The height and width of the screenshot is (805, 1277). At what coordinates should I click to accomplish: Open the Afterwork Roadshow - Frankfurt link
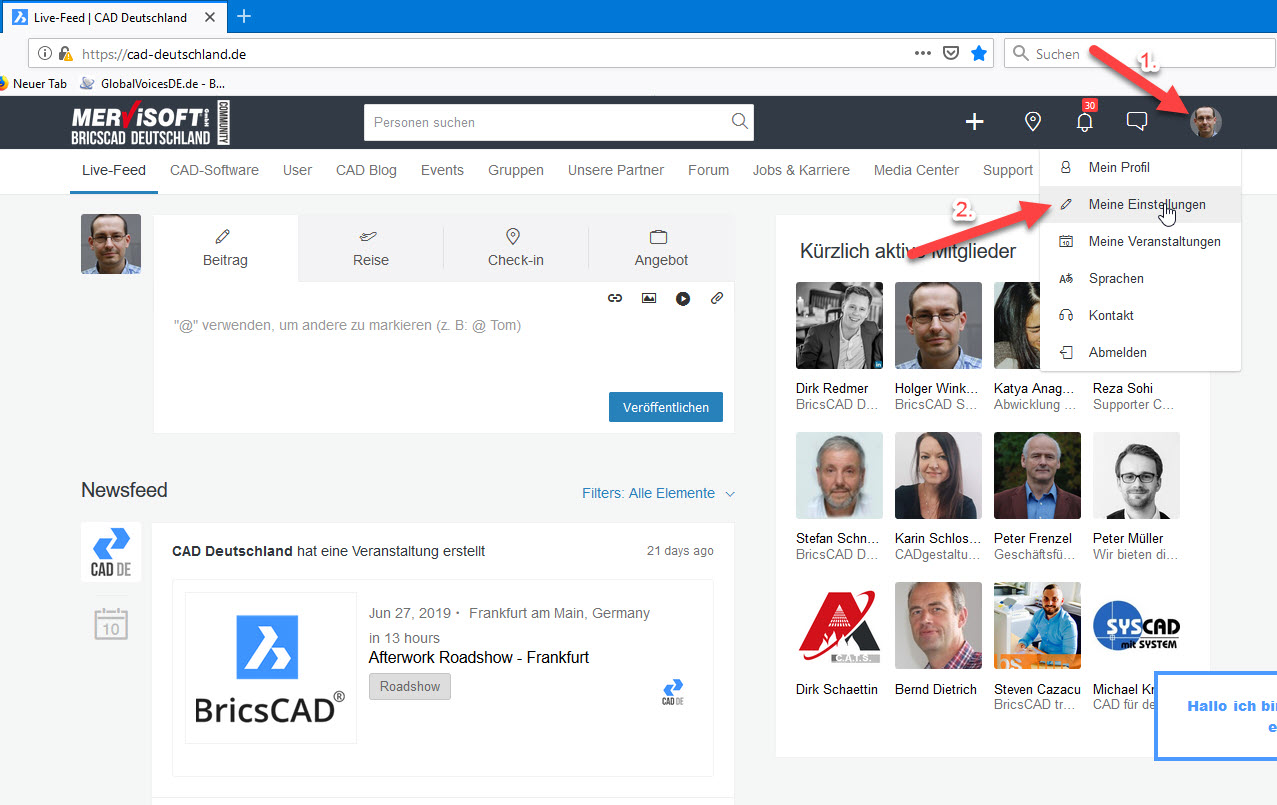pyautogui.click(x=478, y=657)
